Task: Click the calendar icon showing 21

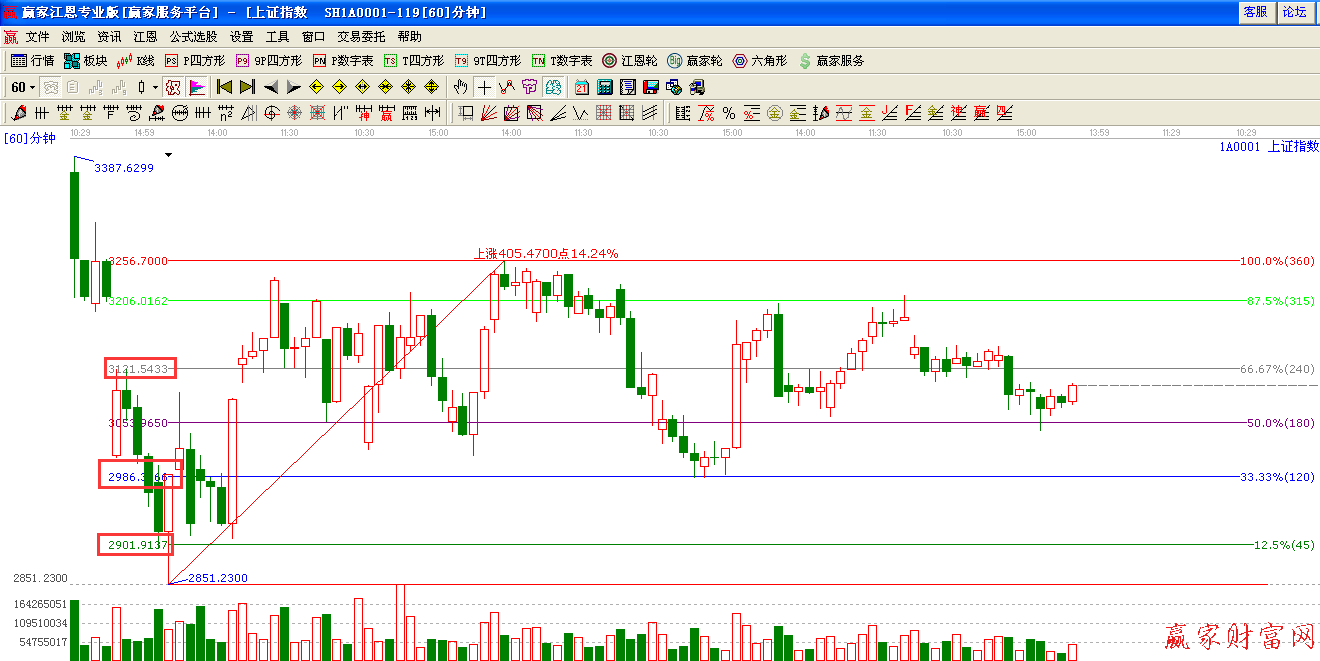Action: coord(581,87)
